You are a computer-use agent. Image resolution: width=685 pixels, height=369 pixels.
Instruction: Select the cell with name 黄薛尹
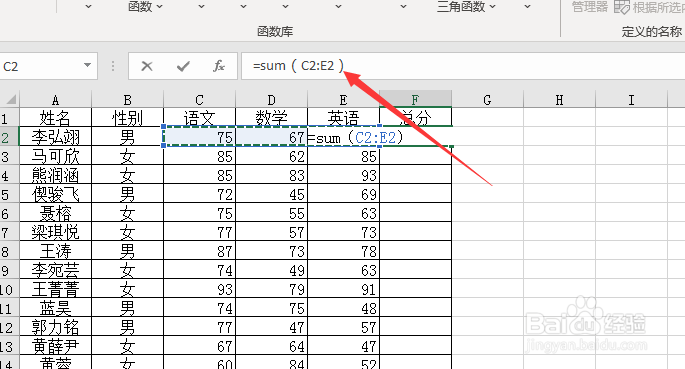(x=55, y=346)
